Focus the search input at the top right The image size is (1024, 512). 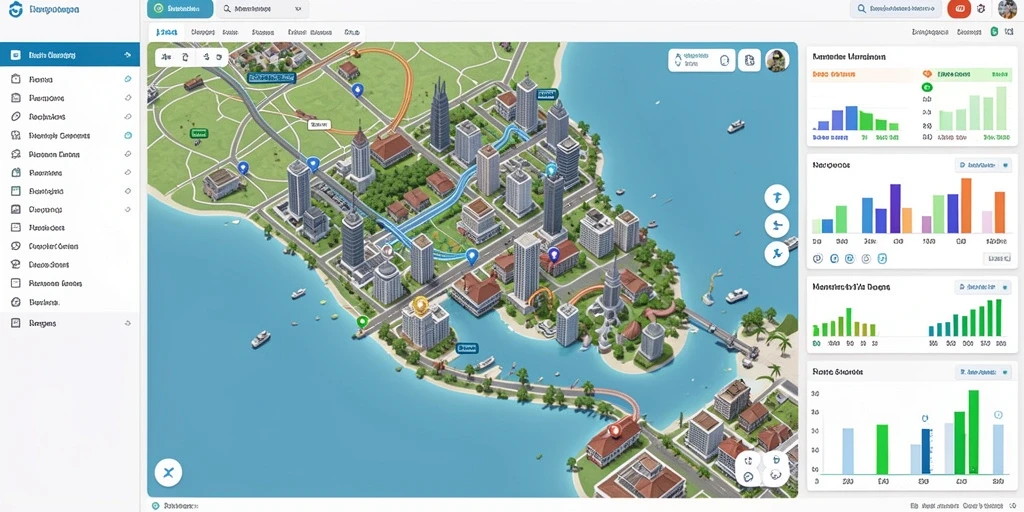[895, 9]
